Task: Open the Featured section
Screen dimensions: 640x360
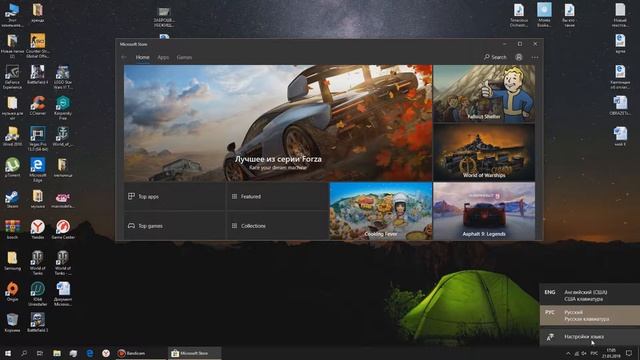Action: pos(278,196)
